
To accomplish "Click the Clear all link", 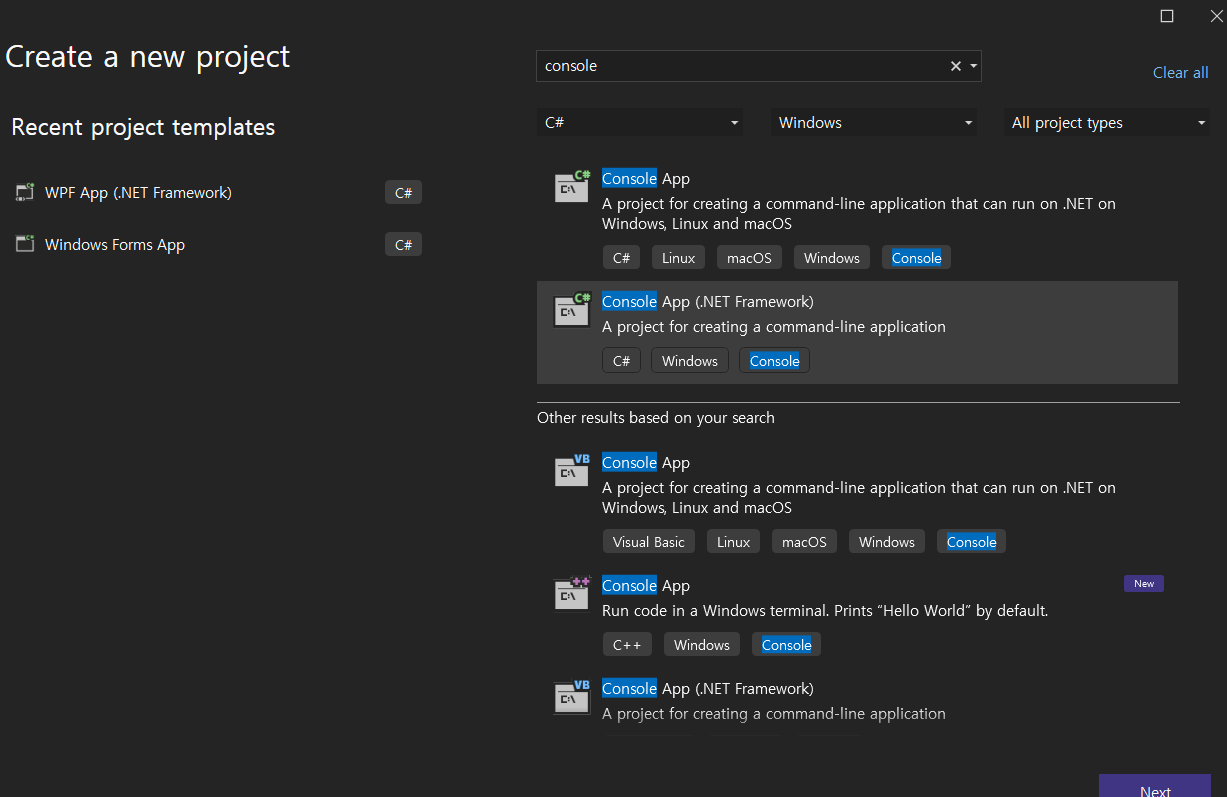I will (1181, 72).
